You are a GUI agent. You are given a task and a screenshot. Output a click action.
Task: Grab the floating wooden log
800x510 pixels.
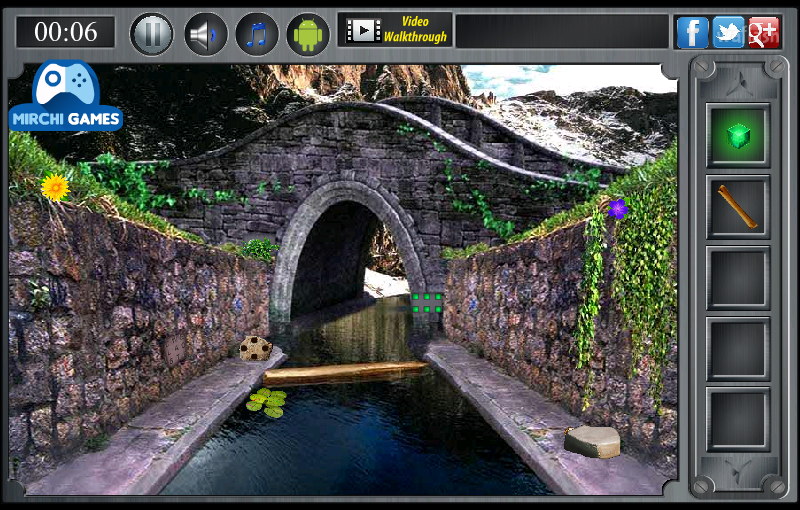(x=345, y=373)
